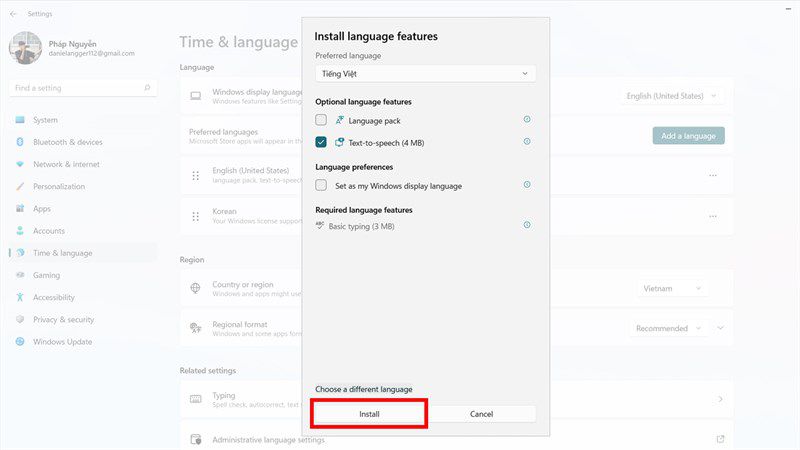Click the Basic typing ABC icon

320,225
